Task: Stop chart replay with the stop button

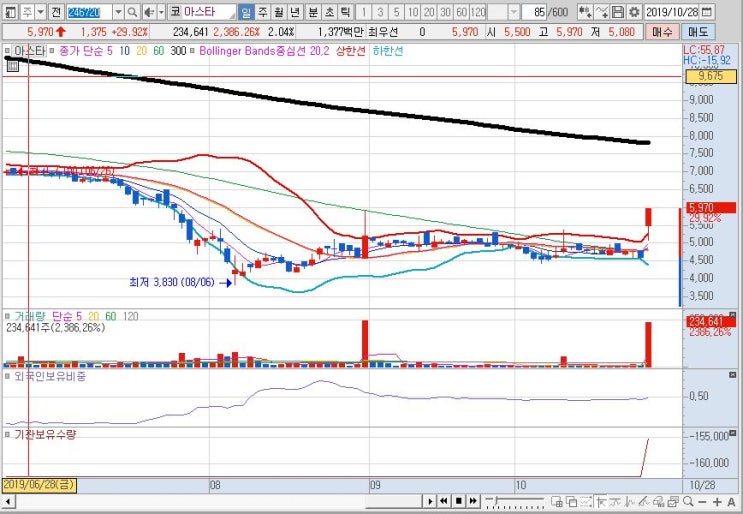Action: (458, 501)
